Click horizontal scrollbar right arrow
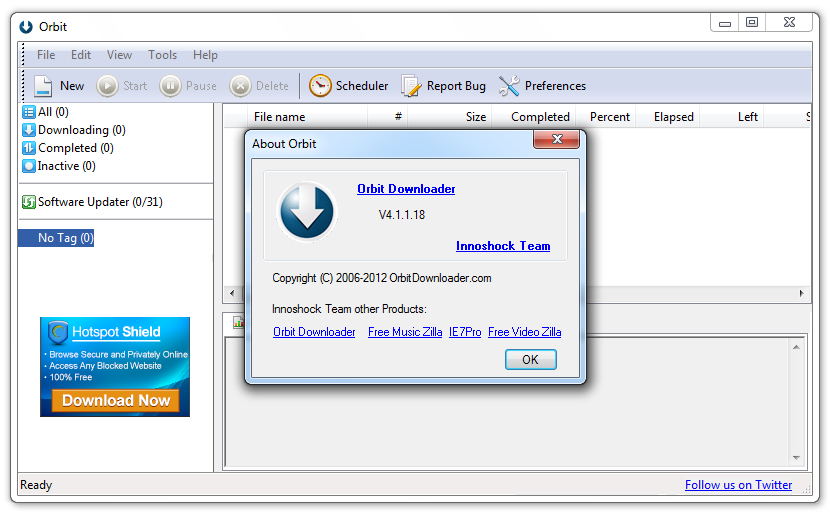This screenshot has height=517, width=830. [801, 293]
